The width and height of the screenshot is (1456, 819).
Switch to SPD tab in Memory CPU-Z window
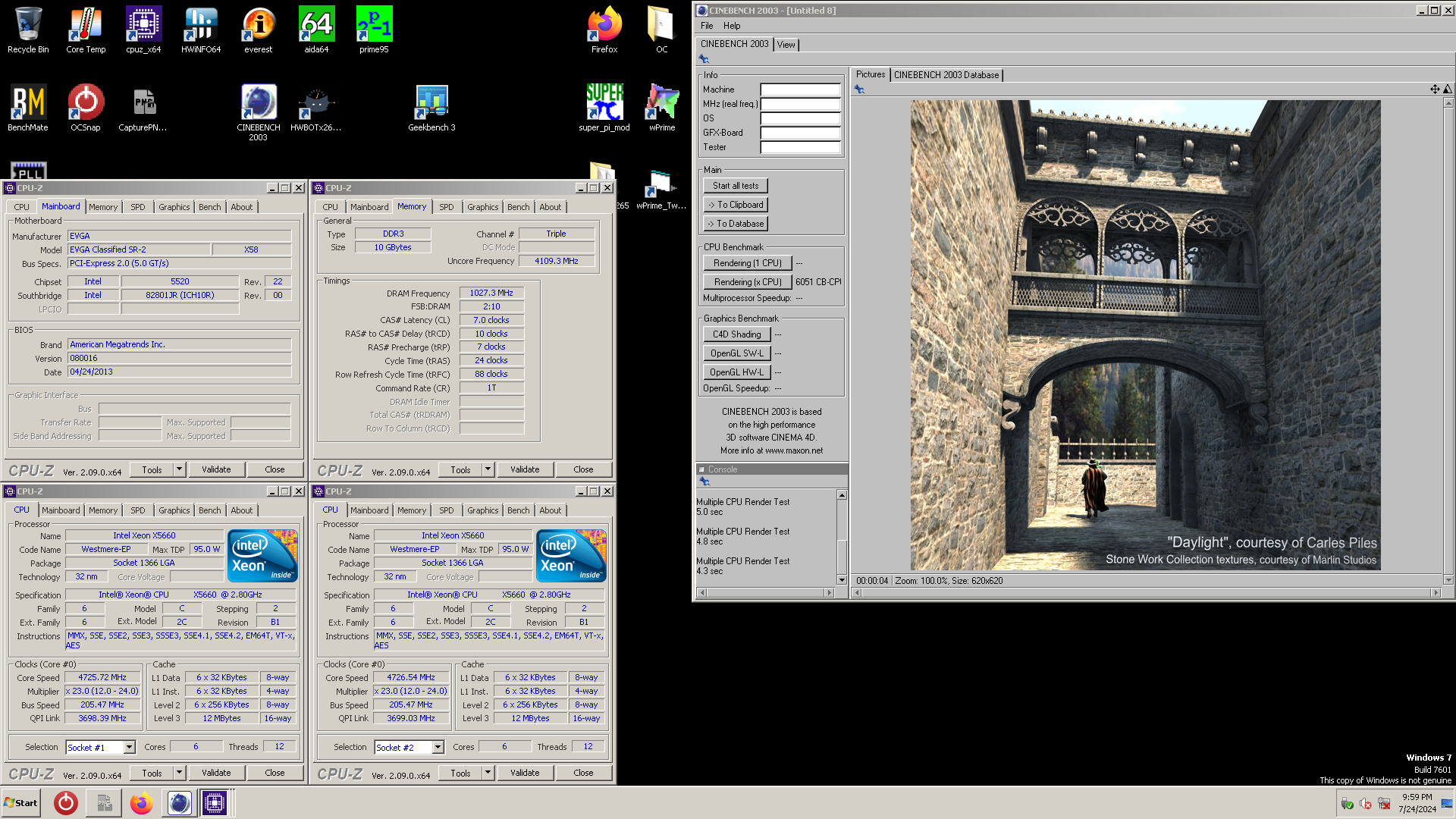pos(447,207)
